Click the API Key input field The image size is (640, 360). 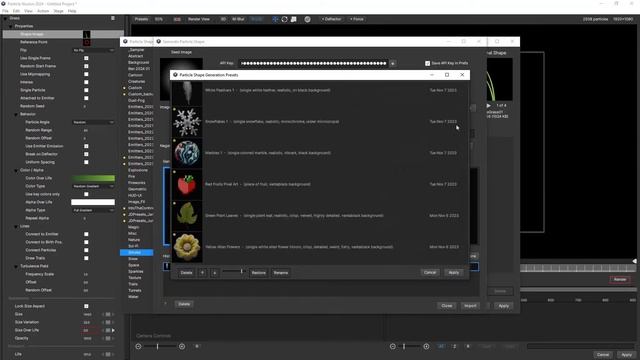click(313, 63)
